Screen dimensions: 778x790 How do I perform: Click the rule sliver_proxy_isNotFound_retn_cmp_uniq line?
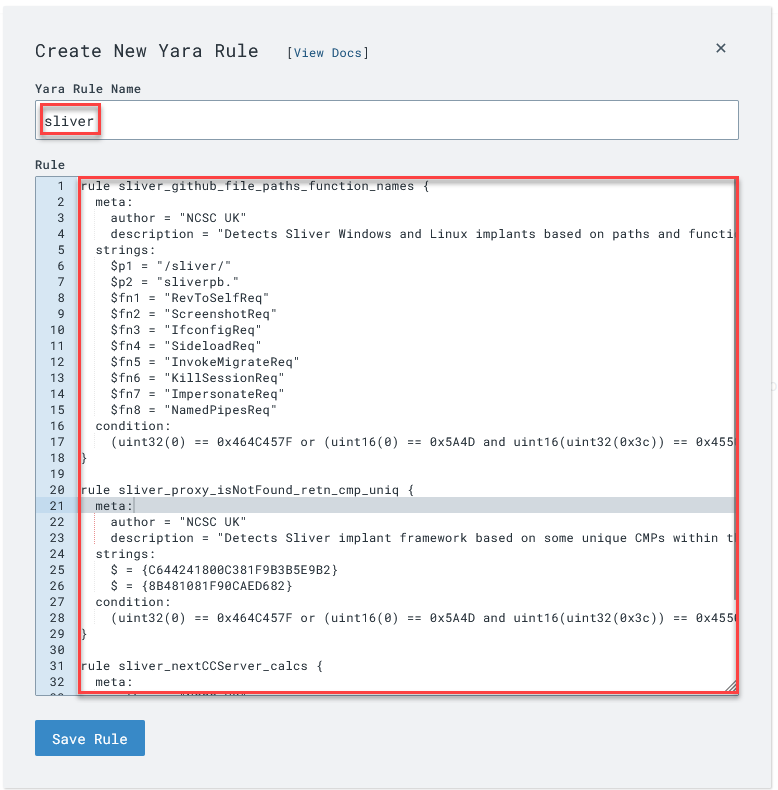247,490
